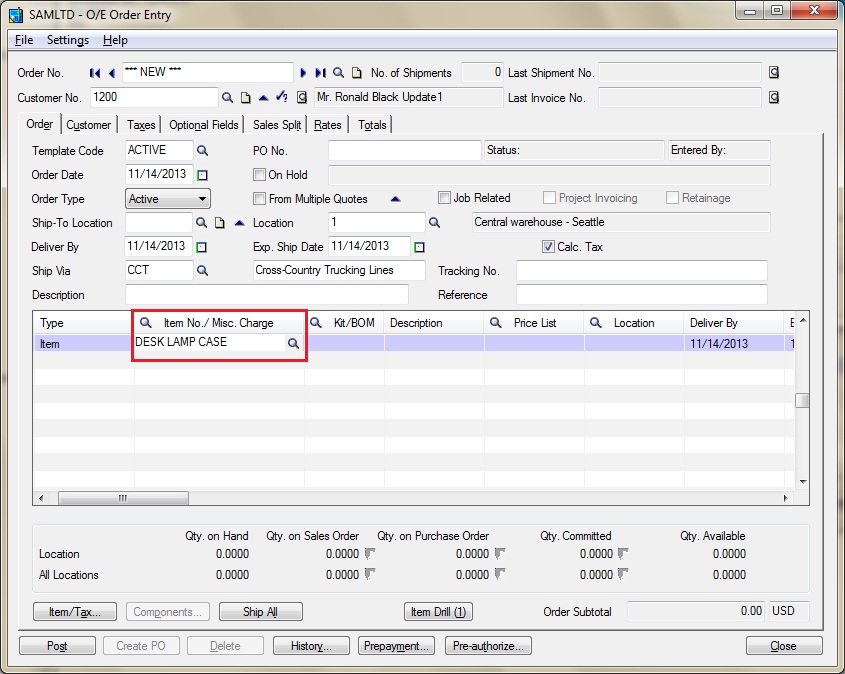Screen dimensions: 845x674
Task: Click the grid horizontal scrollbar thumb
Action: [123, 498]
